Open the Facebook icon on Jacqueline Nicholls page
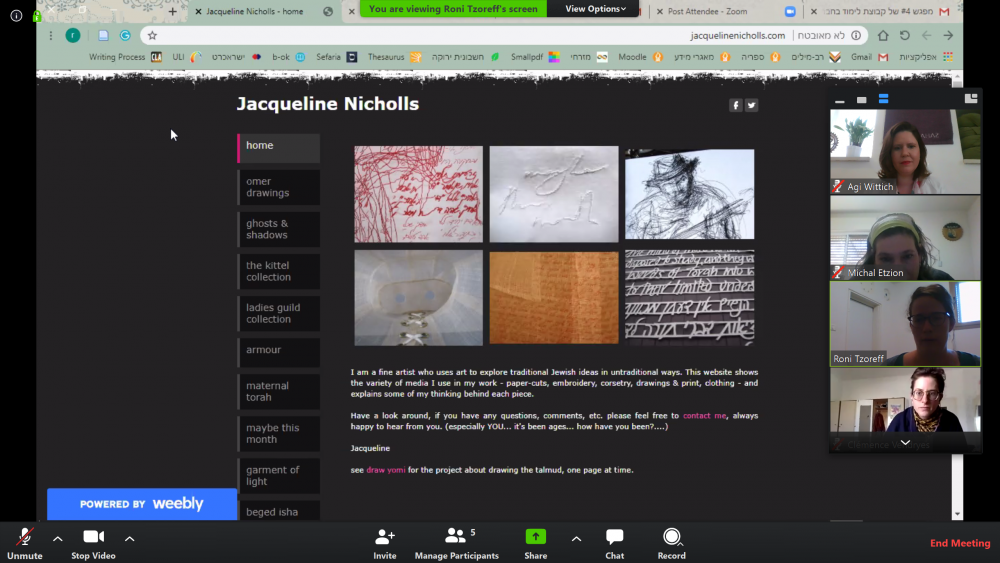This screenshot has width=1000, height=563. coord(735,105)
